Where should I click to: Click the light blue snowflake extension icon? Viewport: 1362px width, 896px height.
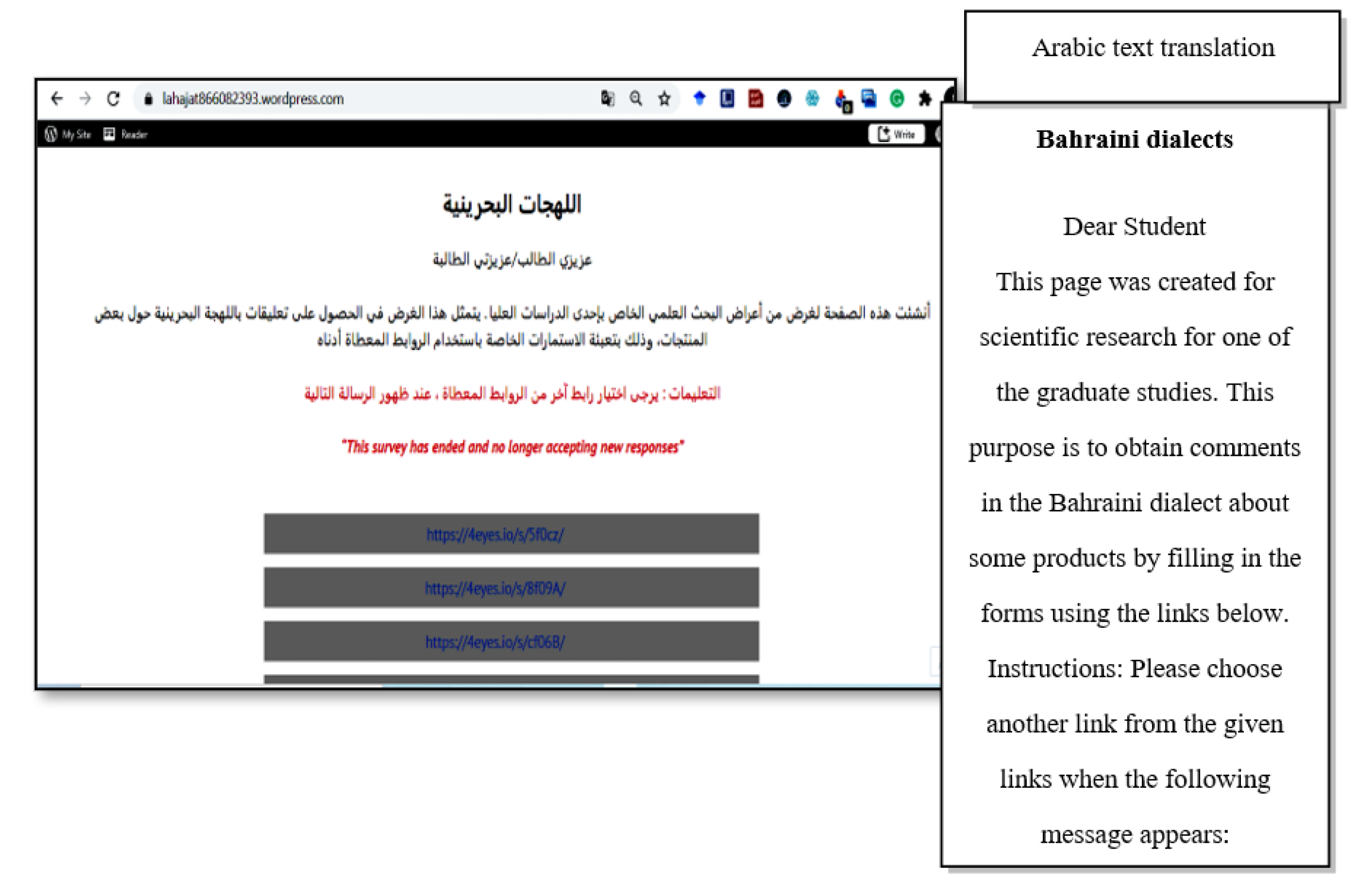pos(812,99)
